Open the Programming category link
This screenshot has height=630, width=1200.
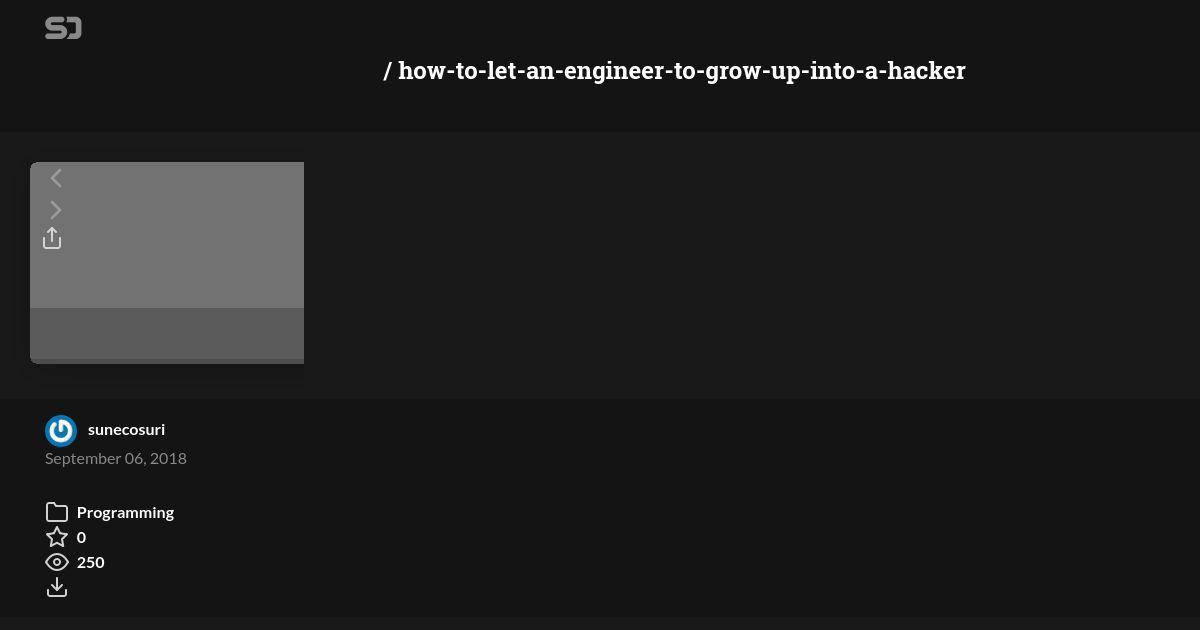[125, 512]
